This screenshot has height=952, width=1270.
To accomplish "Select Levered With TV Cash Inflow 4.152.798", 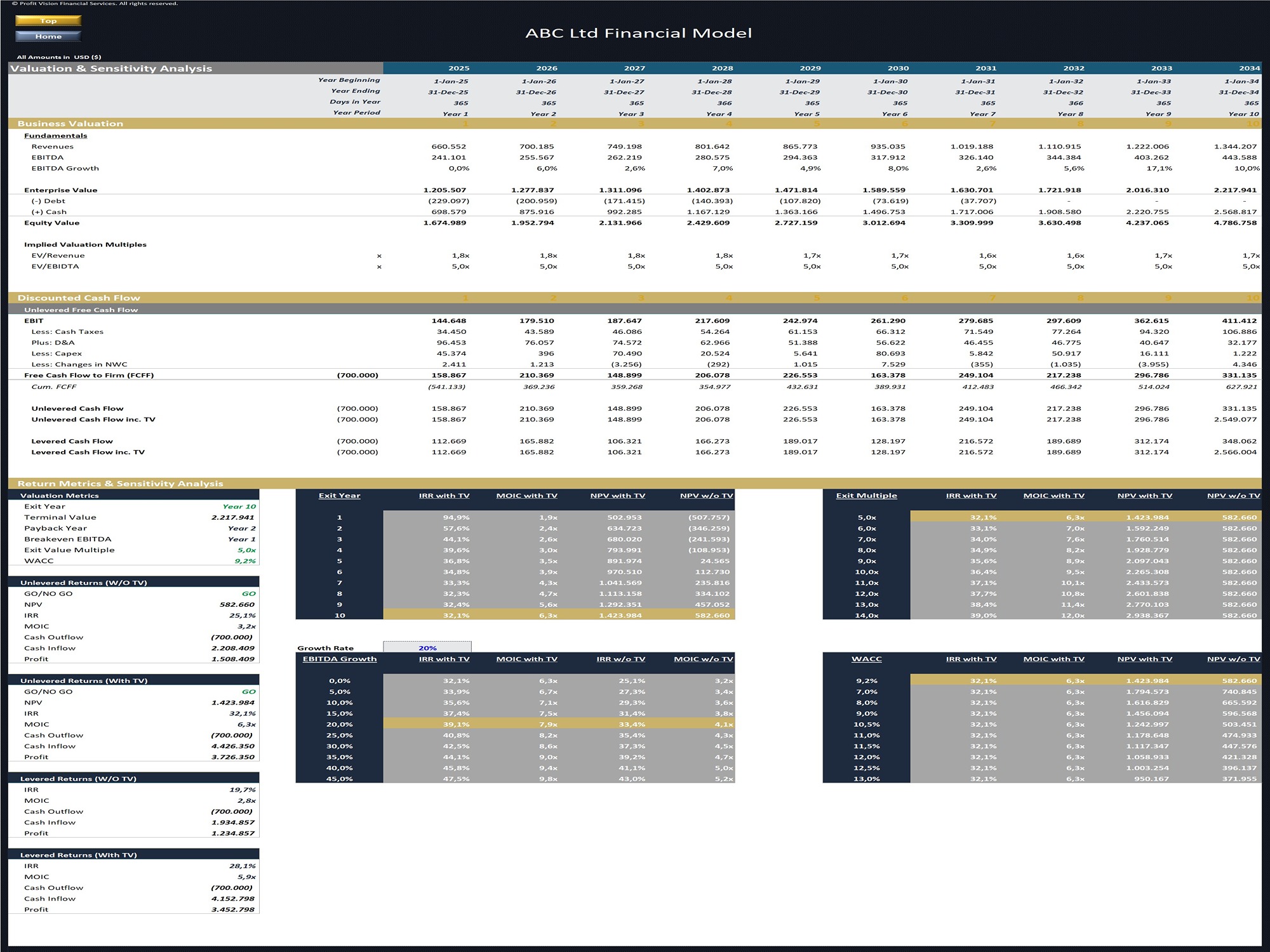I will click(x=232, y=898).
